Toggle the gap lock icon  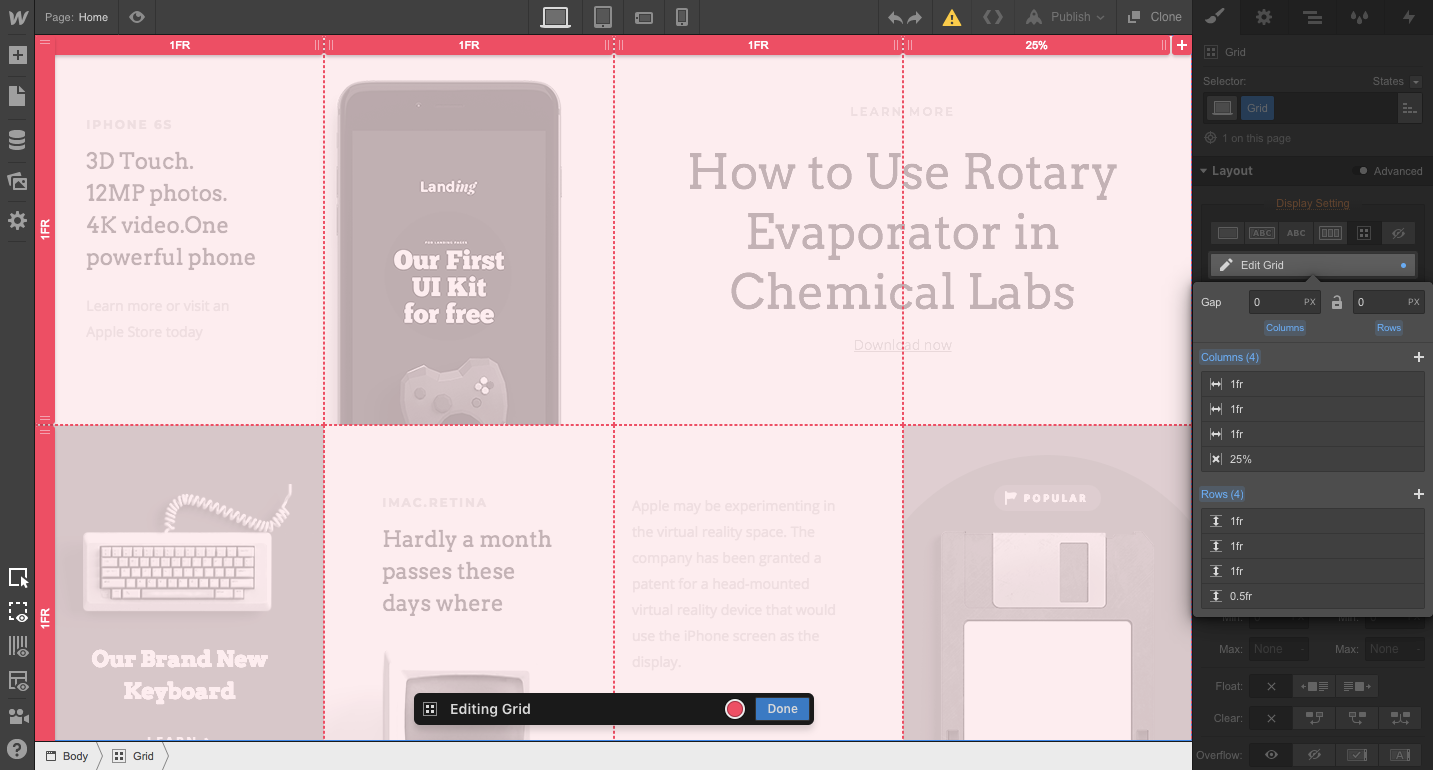pyautogui.click(x=1337, y=302)
